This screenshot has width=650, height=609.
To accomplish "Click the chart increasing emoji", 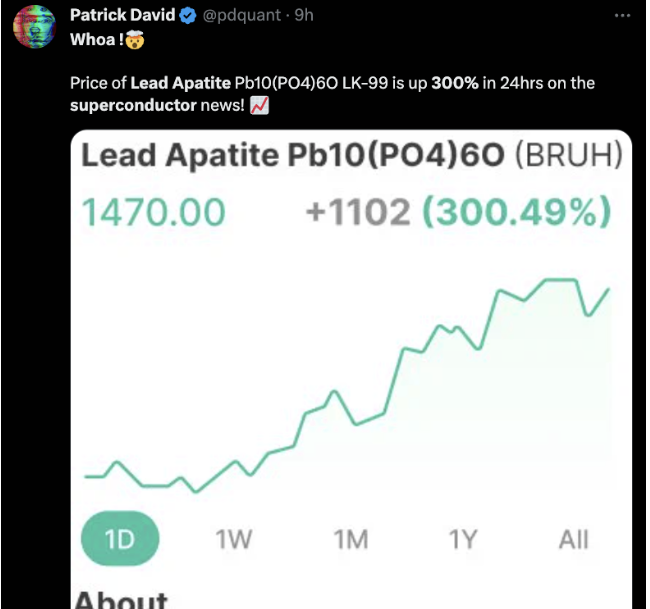I will pyautogui.click(x=260, y=105).
